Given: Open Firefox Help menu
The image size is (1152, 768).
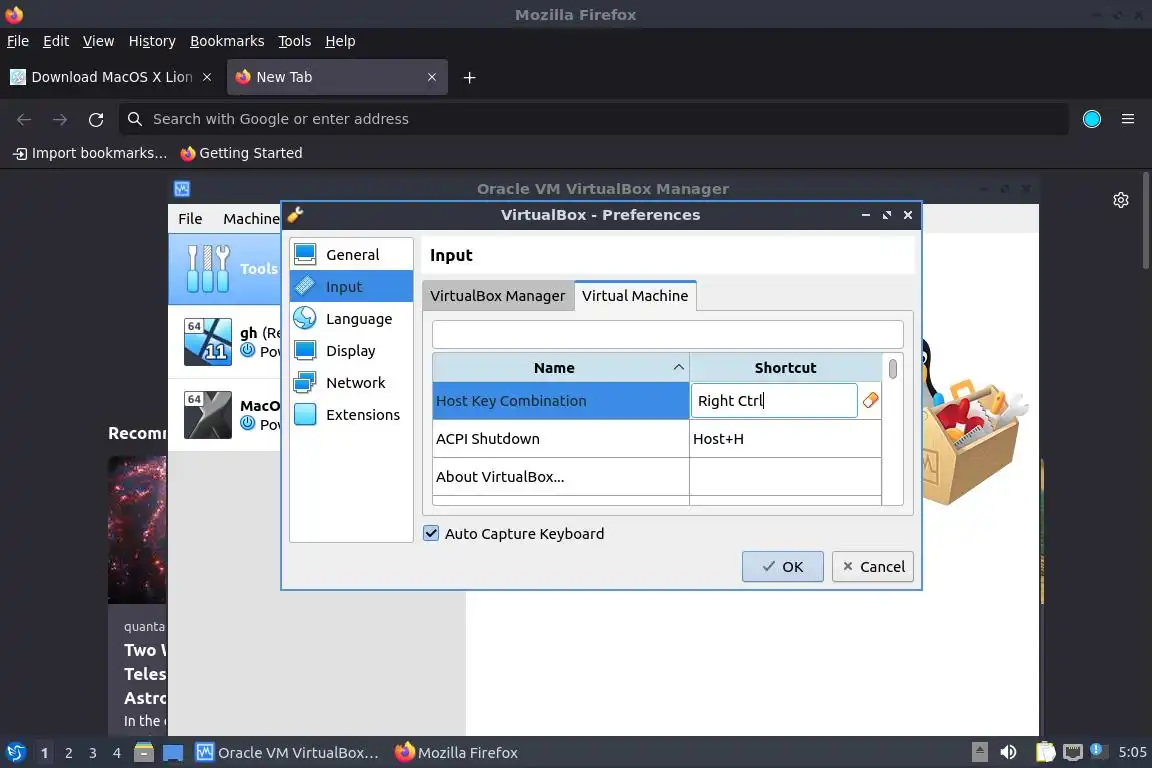Looking at the screenshot, I should [340, 41].
